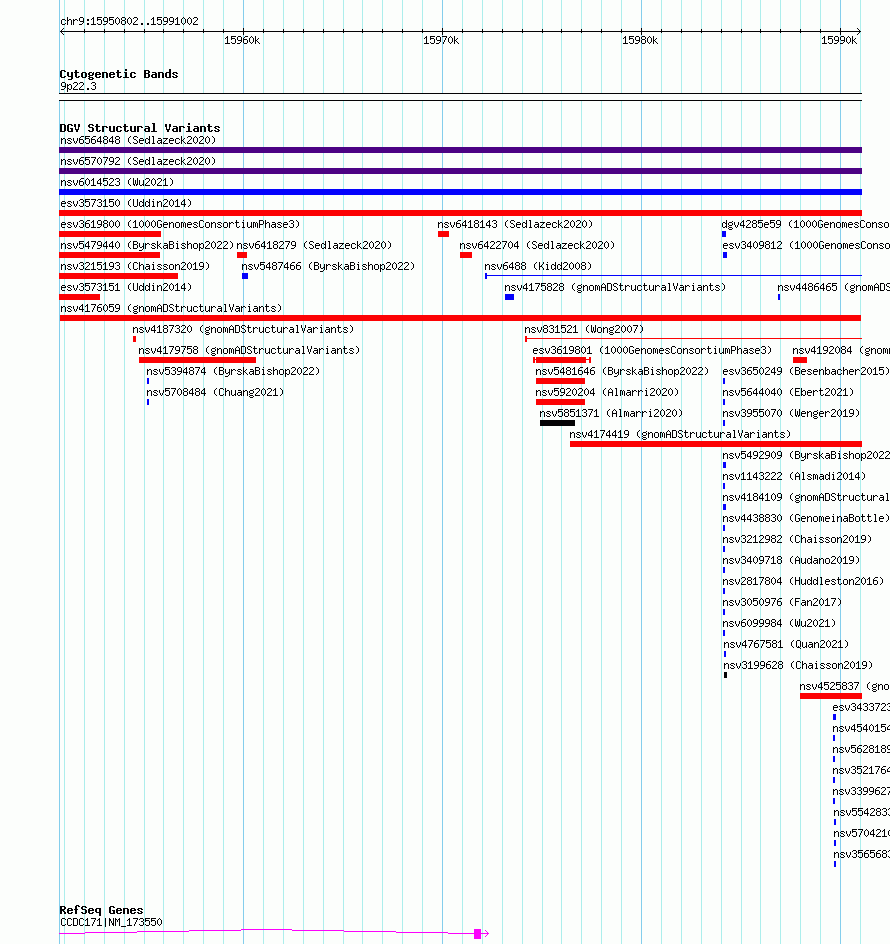Click the long red bar under nsv4176059
The image size is (890, 944).
point(461,318)
